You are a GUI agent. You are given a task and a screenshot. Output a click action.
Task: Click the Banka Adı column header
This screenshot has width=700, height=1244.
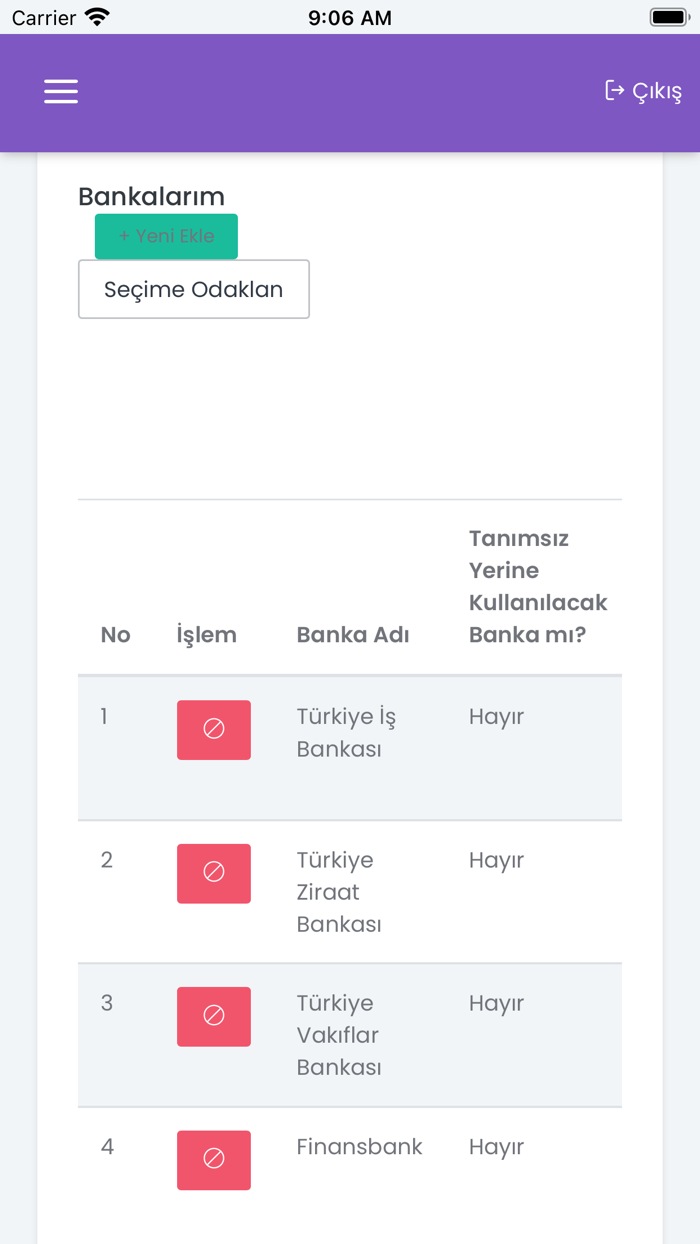point(353,635)
